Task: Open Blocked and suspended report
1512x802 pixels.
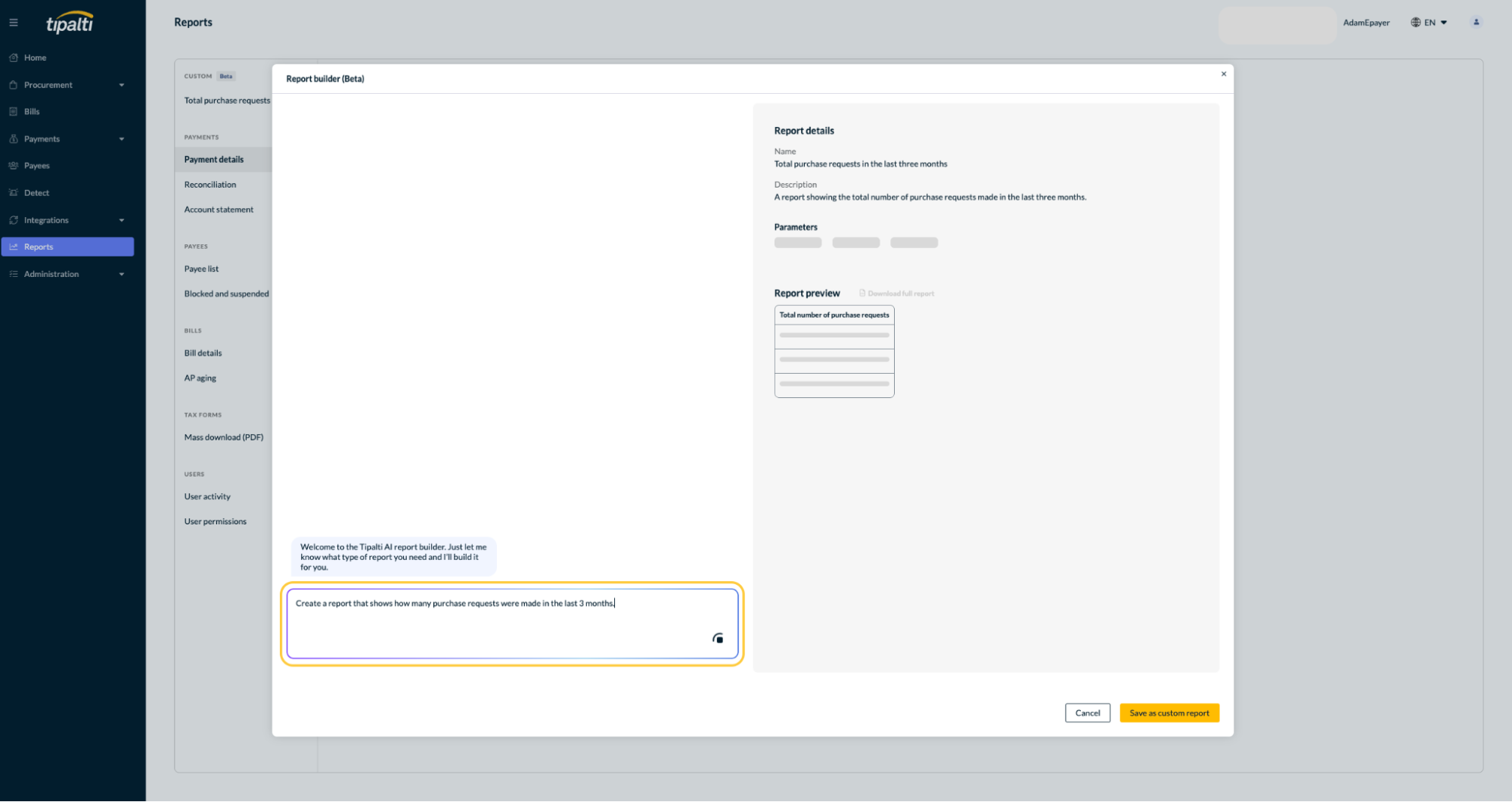Action: [226, 294]
